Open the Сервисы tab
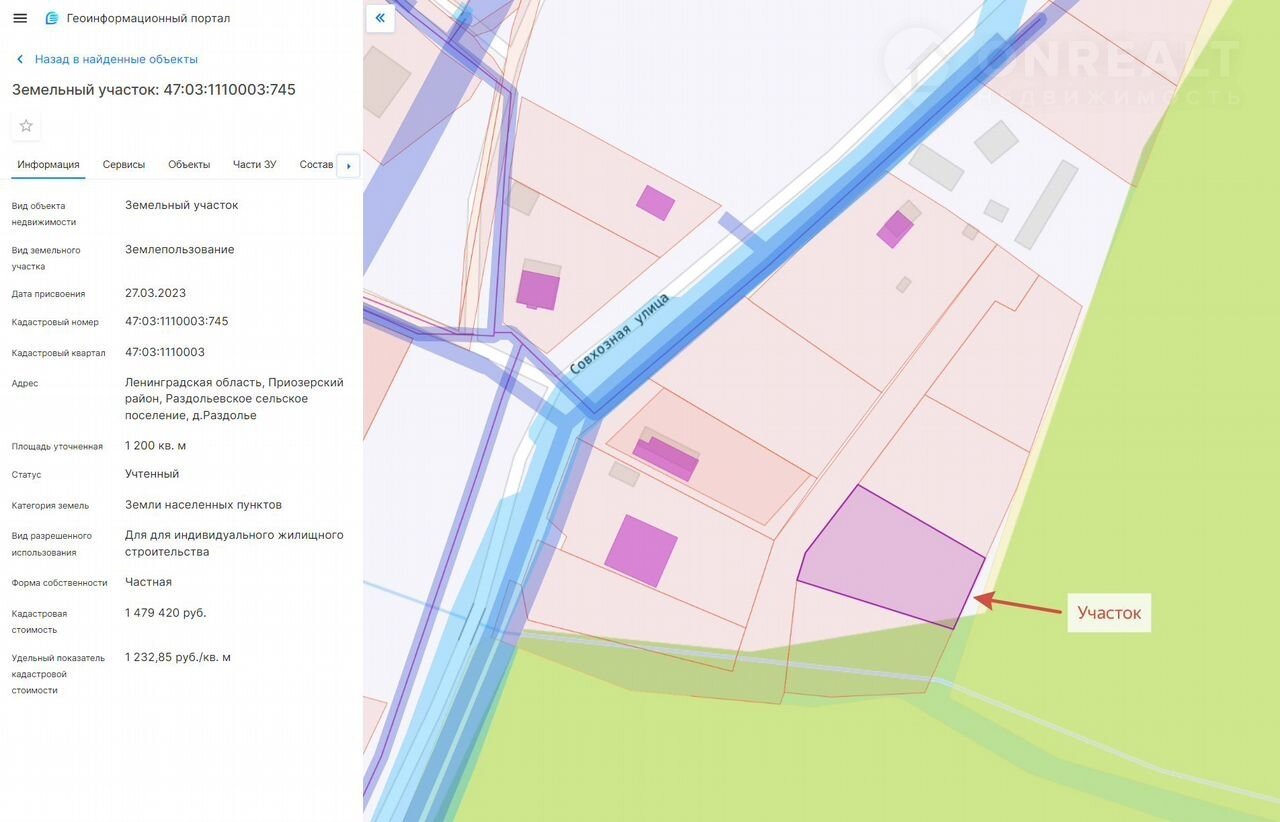This screenshot has height=822, width=1280. click(124, 164)
